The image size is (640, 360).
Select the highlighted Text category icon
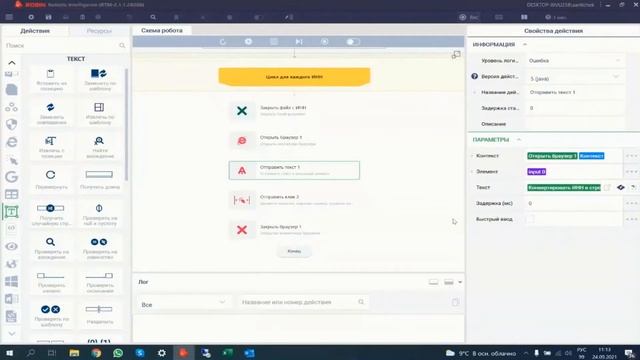click(x=11, y=211)
